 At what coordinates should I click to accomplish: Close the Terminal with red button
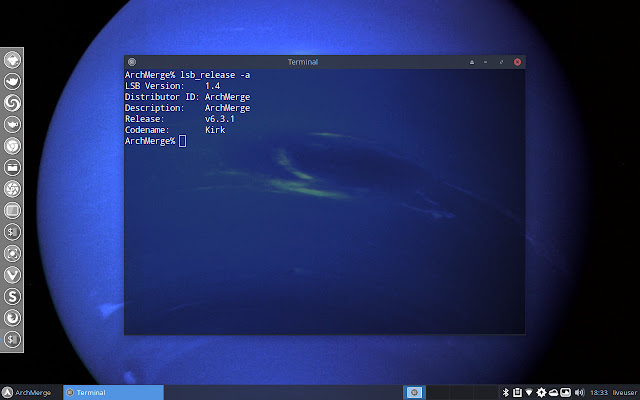click(x=517, y=62)
